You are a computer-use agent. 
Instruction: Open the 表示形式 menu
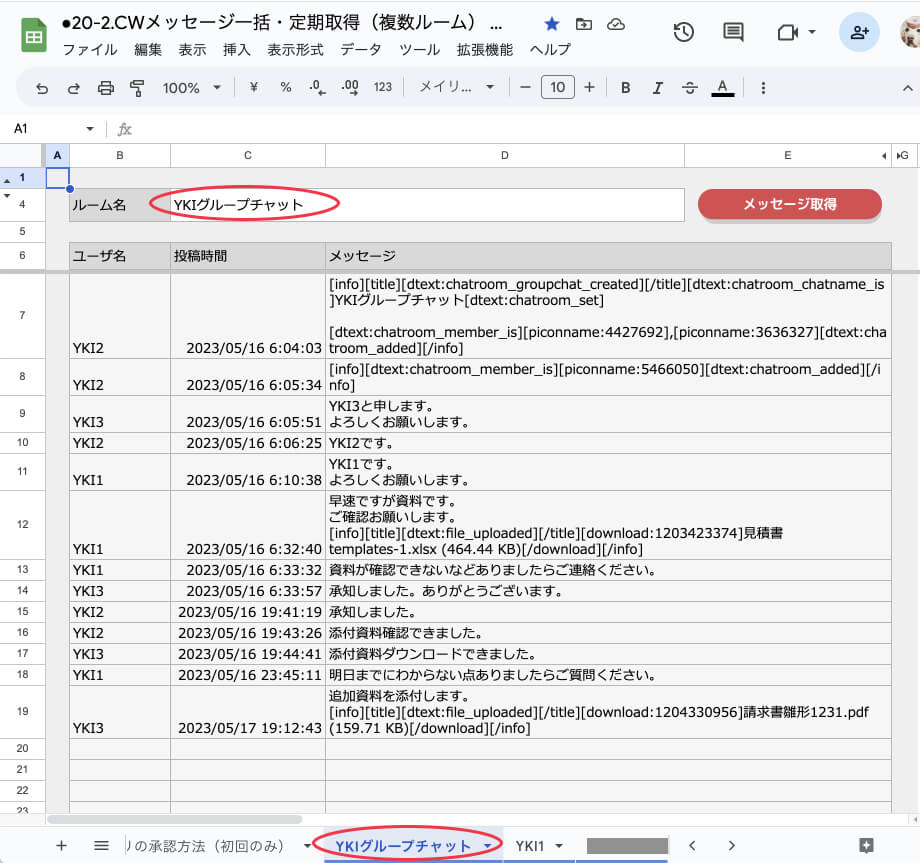pyautogui.click(x=295, y=50)
